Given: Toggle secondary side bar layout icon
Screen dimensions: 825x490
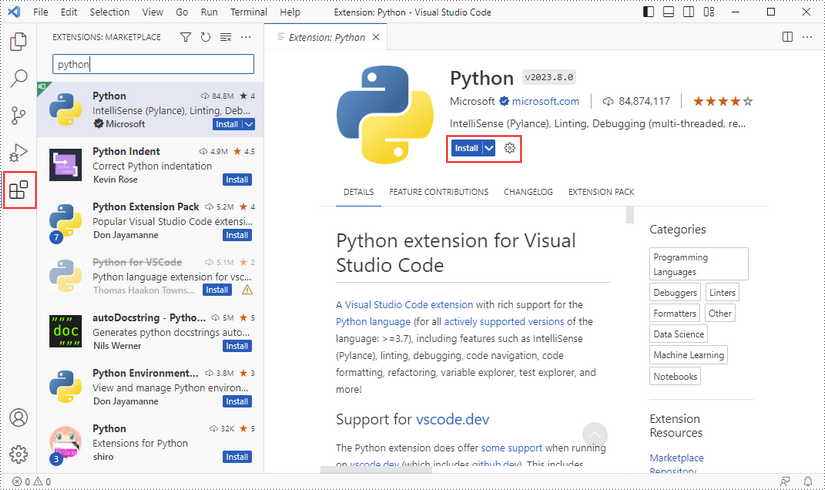Looking at the screenshot, I should [688, 12].
